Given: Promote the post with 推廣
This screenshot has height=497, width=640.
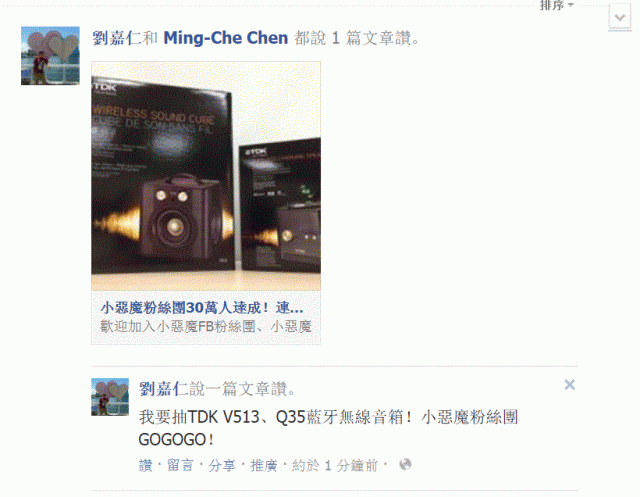Looking at the screenshot, I should 263,466.
